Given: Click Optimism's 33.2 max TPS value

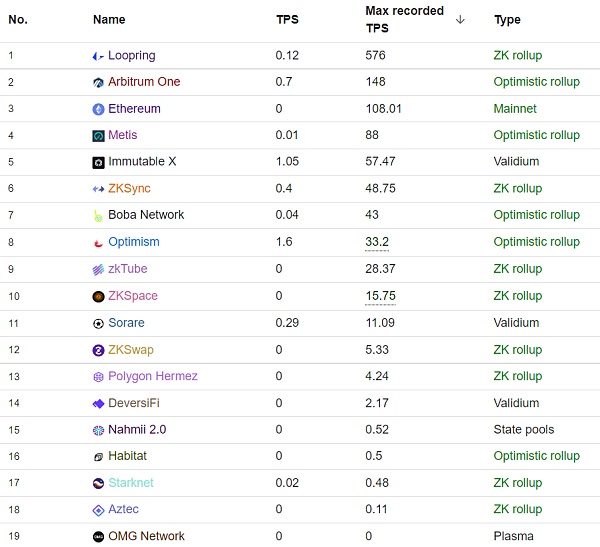Looking at the screenshot, I should pyautogui.click(x=379, y=242).
